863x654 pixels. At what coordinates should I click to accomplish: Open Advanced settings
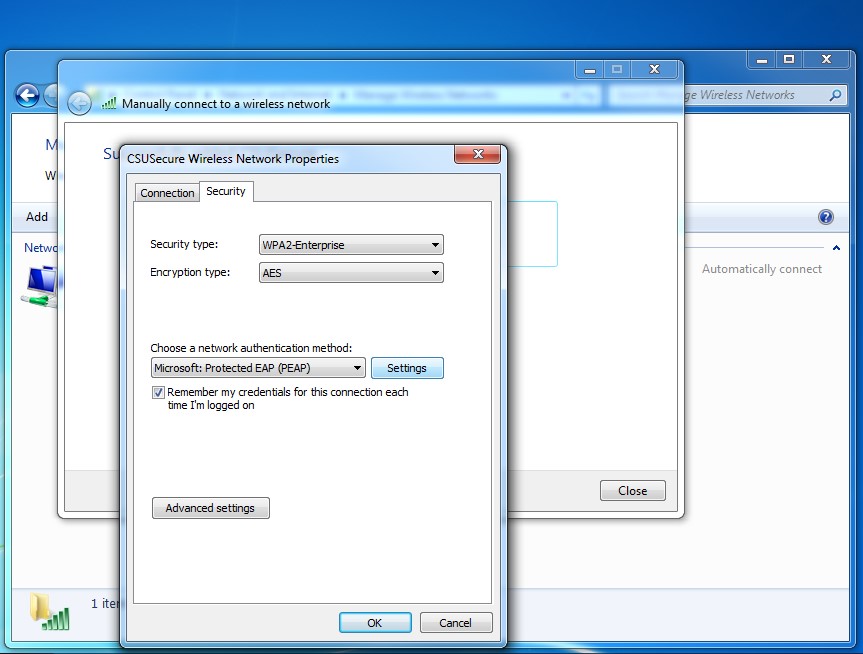tap(211, 508)
